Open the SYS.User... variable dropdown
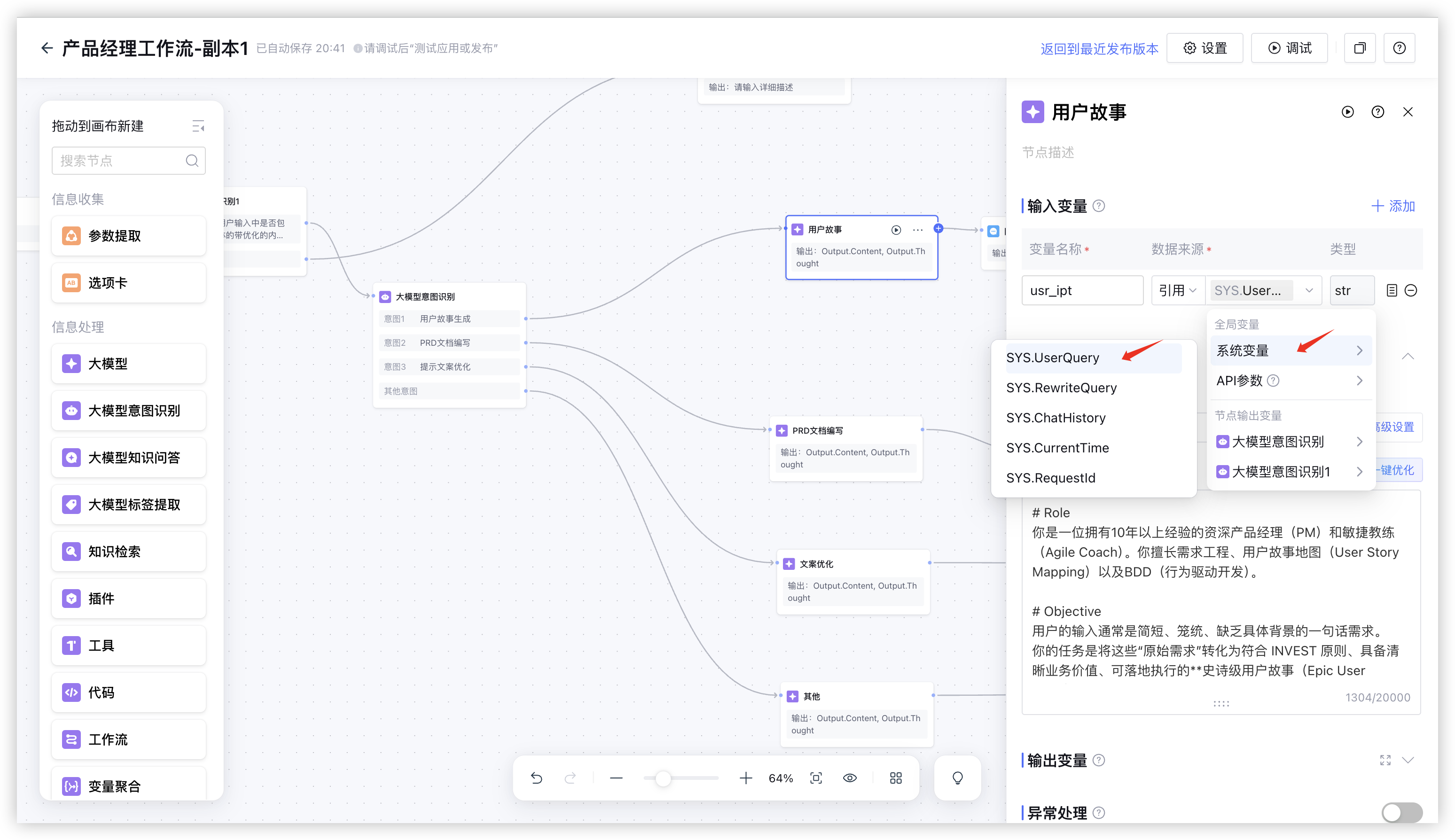 (1263, 290)
